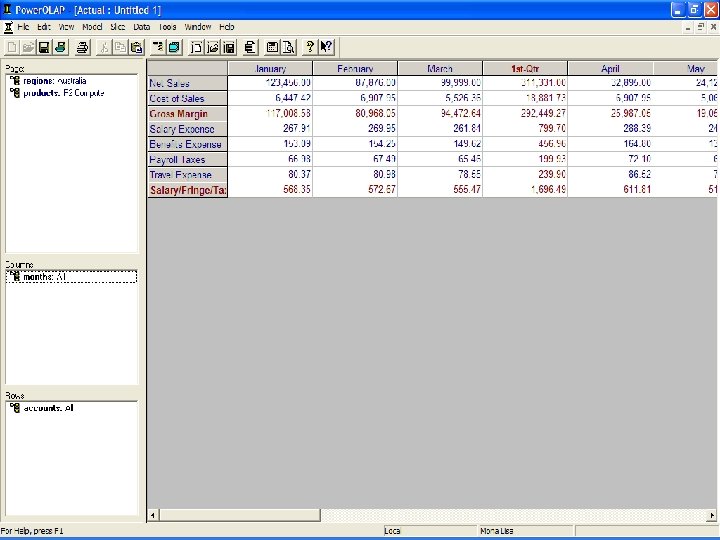Click the January Net Sales cell 123,456.00
The image size is (720, 540).
click(x=270, y=83)
